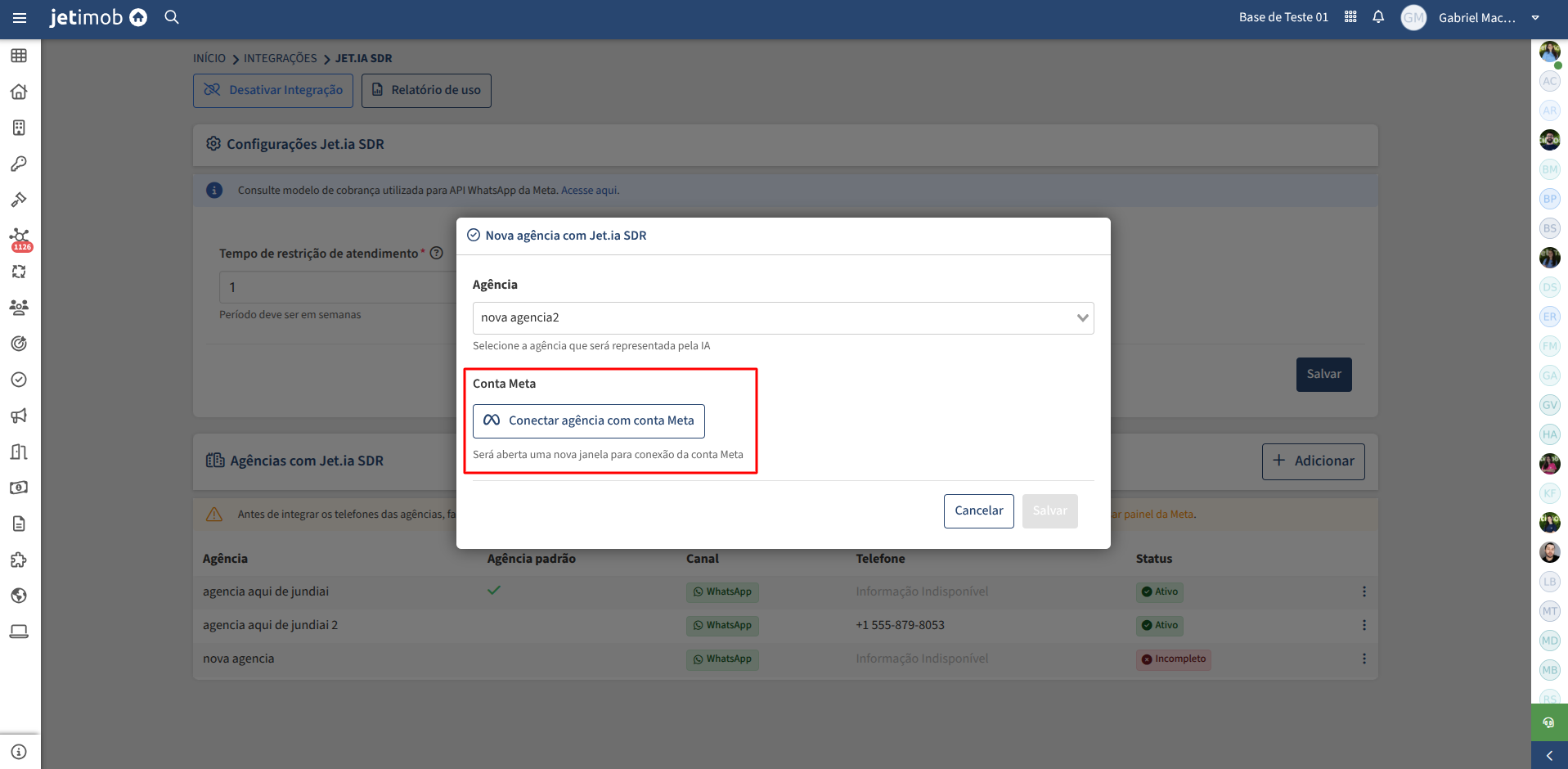Select the HA user avatar
This screenshot has width=1568, height=769.
1549,434
